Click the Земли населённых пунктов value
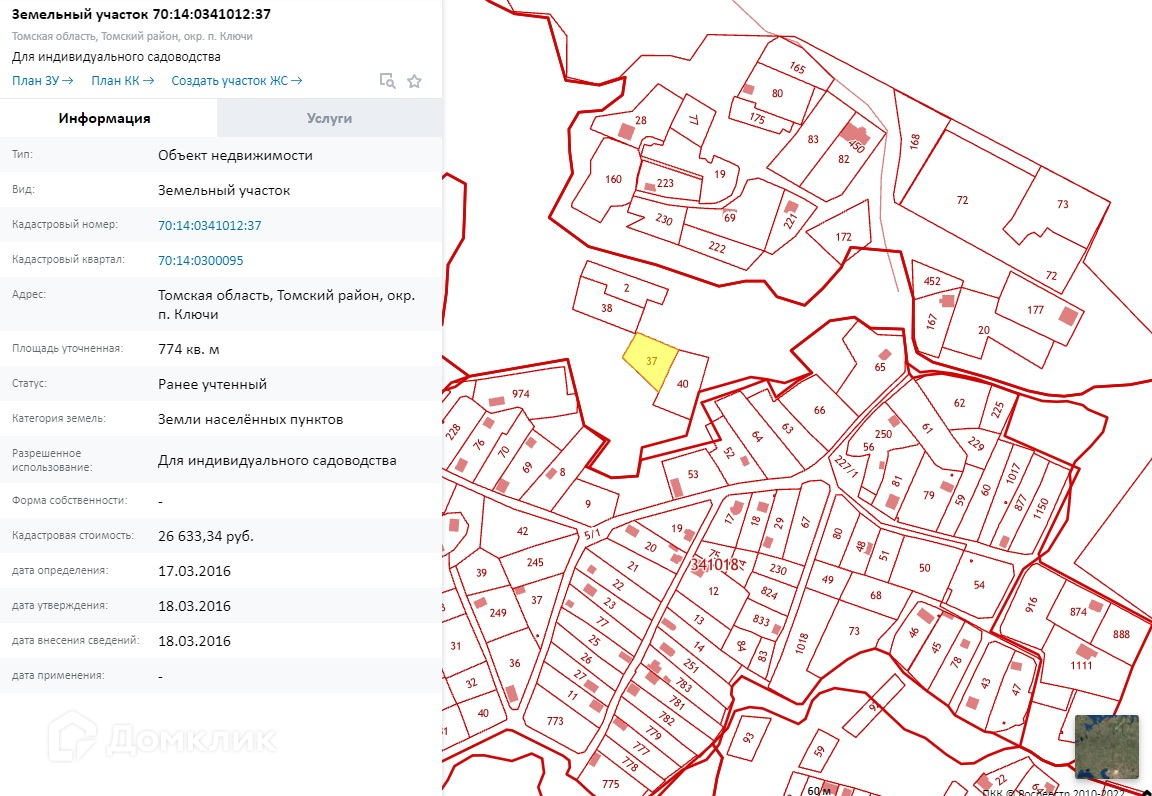 [251, 420]
